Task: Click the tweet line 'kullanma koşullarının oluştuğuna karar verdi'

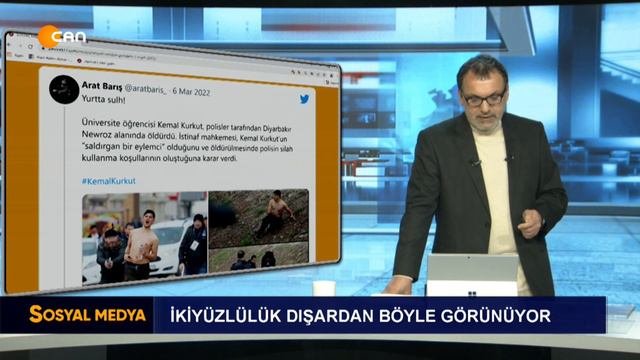Action: tap(159, 158)
